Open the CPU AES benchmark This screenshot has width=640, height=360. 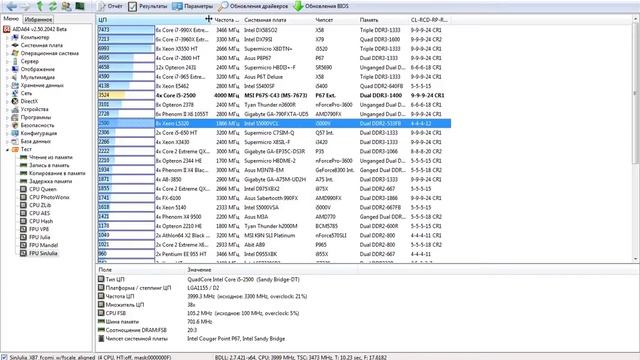pos(36,213)
